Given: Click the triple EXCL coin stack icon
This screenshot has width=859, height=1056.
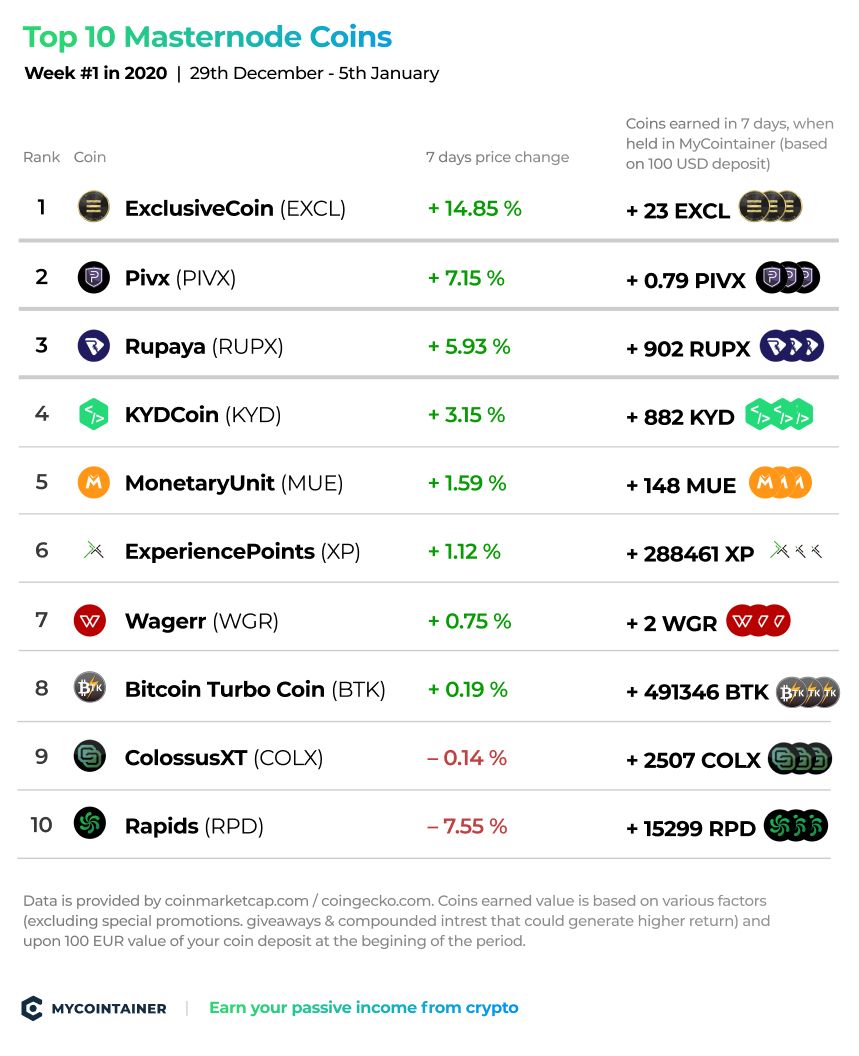Looking at the screenshot, I should 771,207.
